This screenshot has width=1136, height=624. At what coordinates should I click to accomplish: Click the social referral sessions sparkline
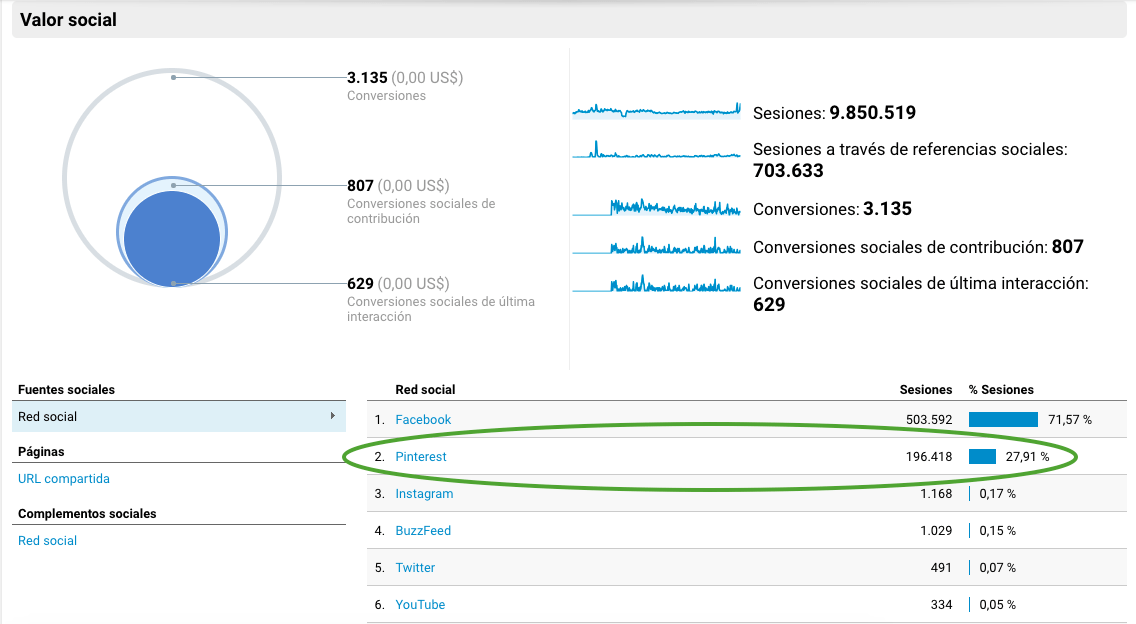tap(656, 150)
